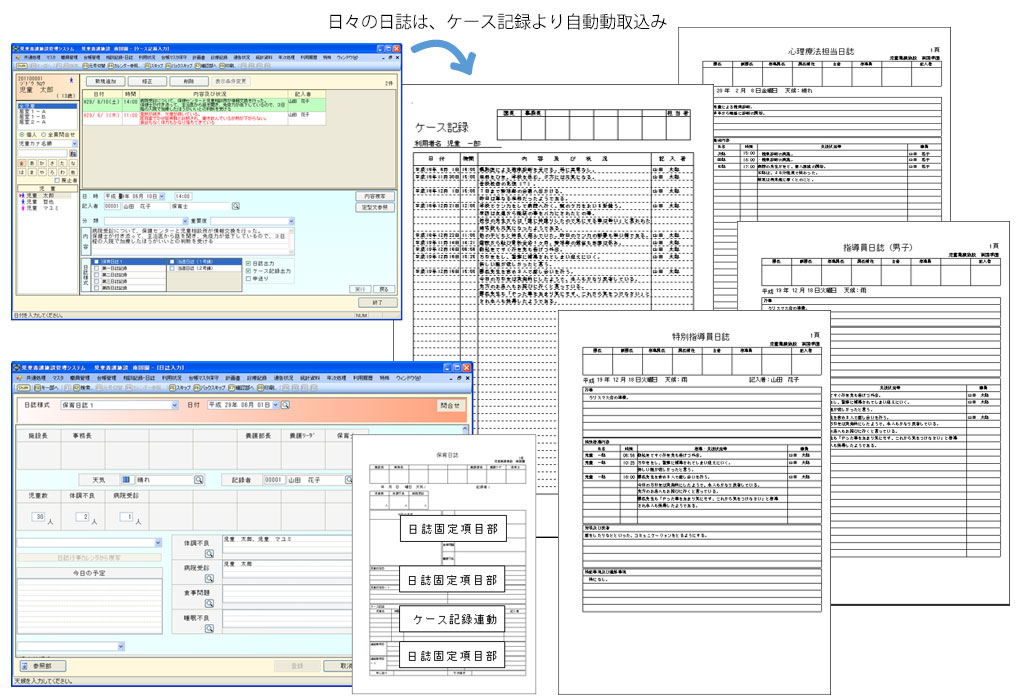Toggle the 日誌出力 checkbox
Viewport: 1016px width, 700px height.
point(249,263)
